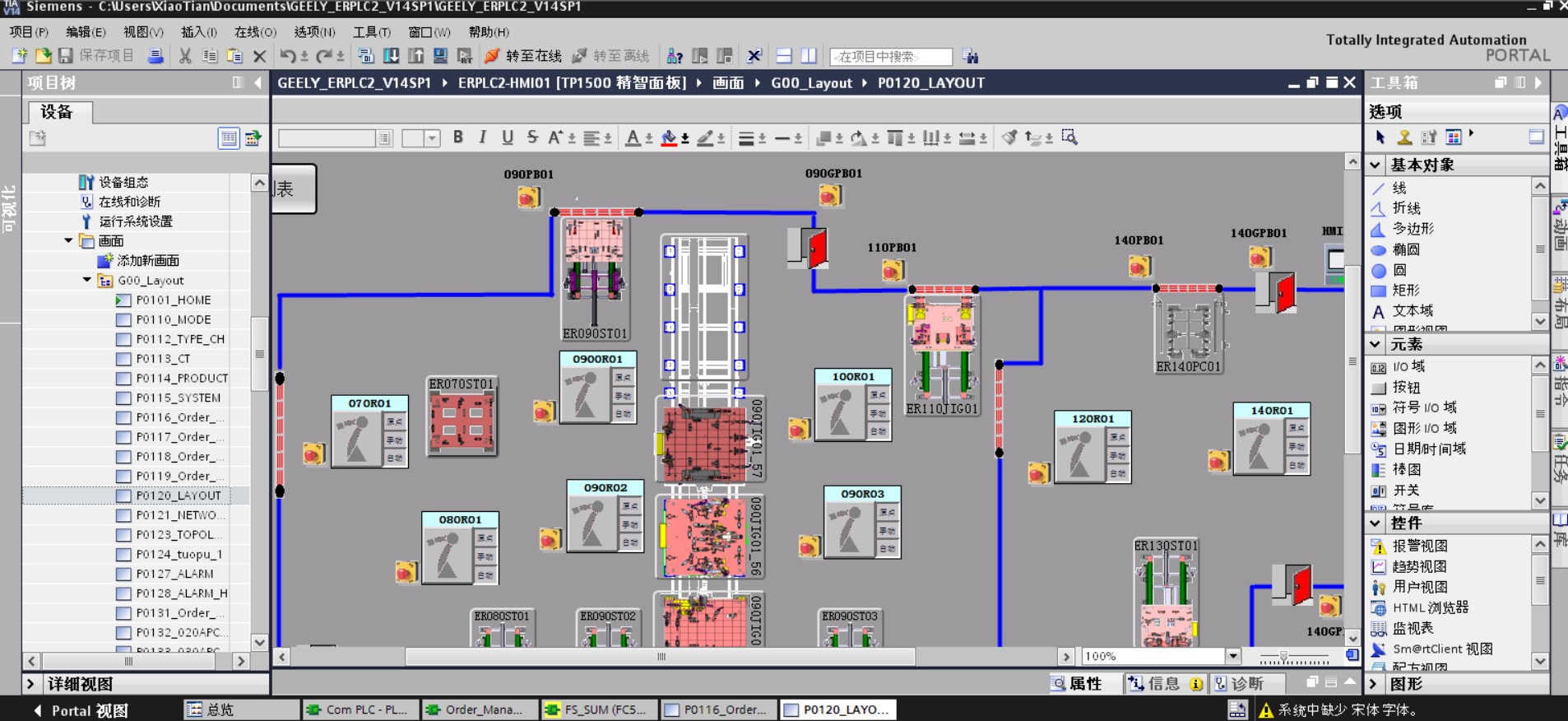The height and width of the screenshot is (721, 1568).
Task: Select the arrow pointer tool in toolbox
Action: (1380, 137)
